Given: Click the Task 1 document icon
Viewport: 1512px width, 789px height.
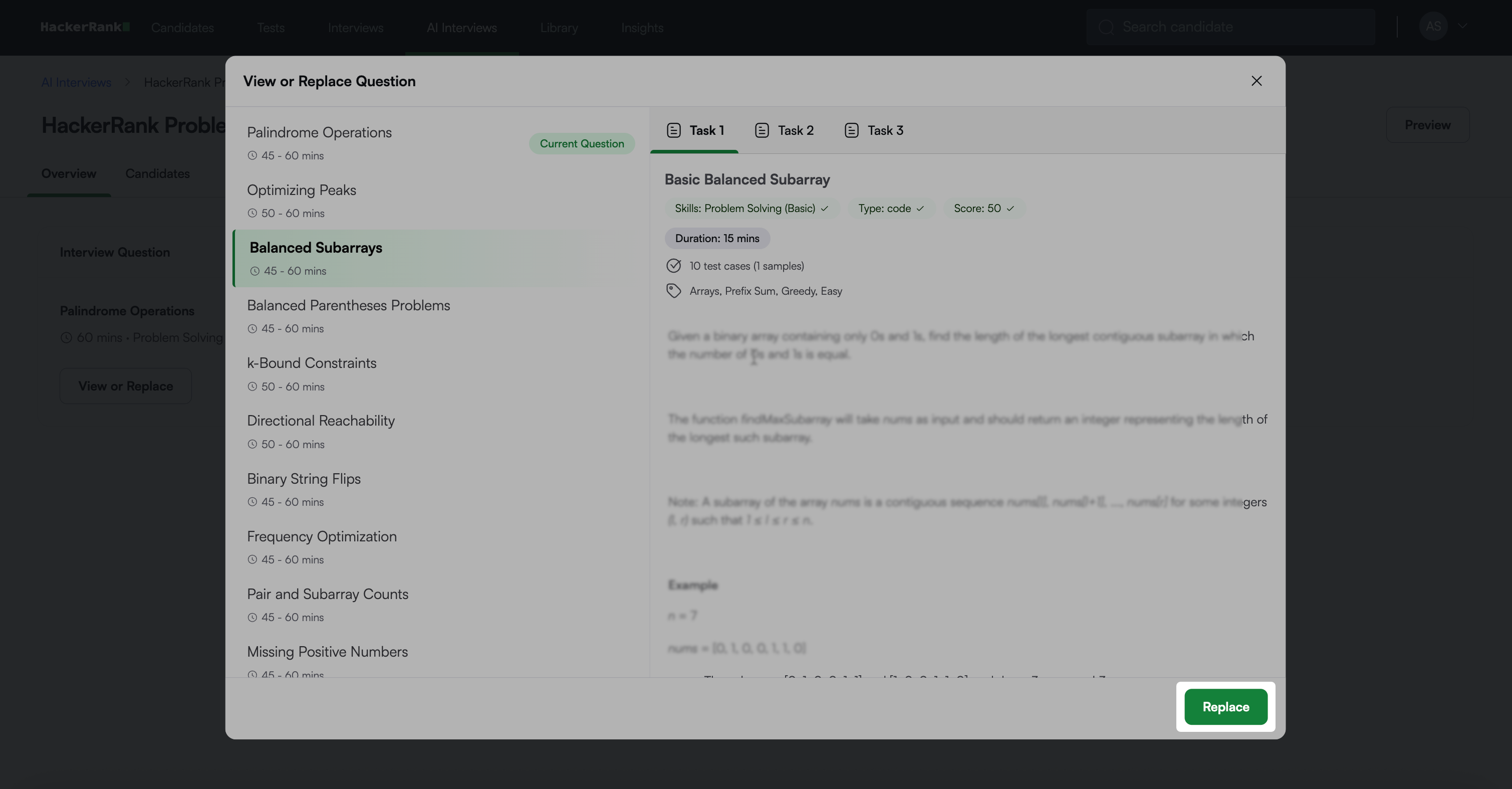Looking at the screenshot, I should click(673, 130).
